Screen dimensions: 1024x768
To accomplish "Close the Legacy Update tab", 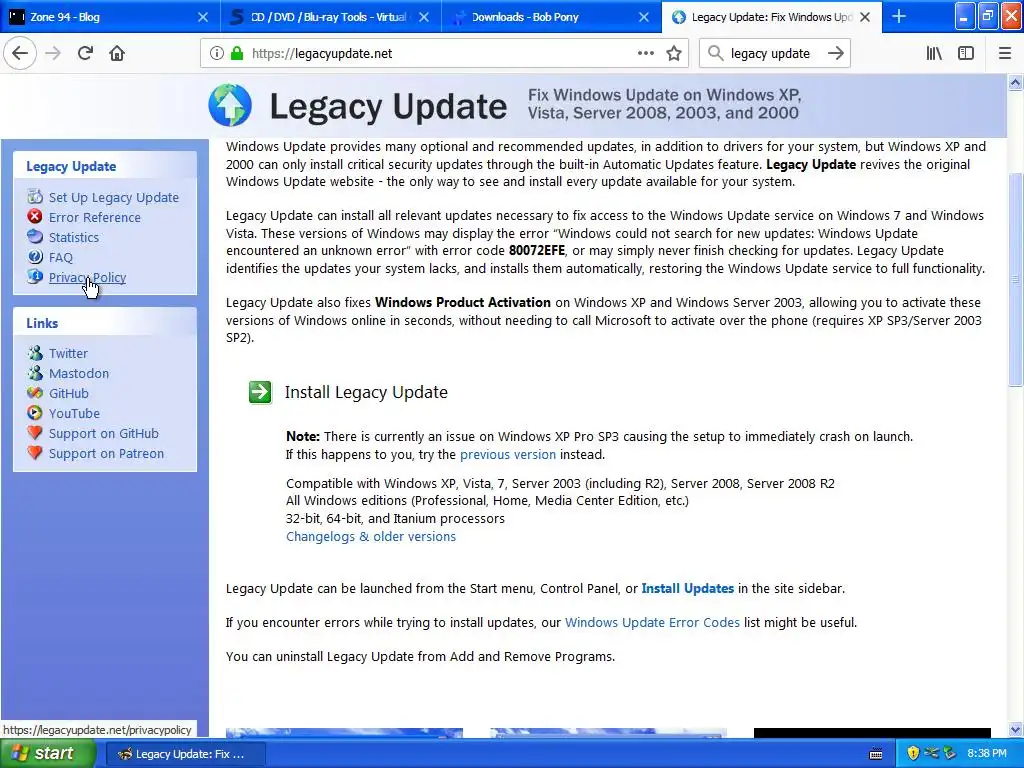I will [x=865, y=17].
